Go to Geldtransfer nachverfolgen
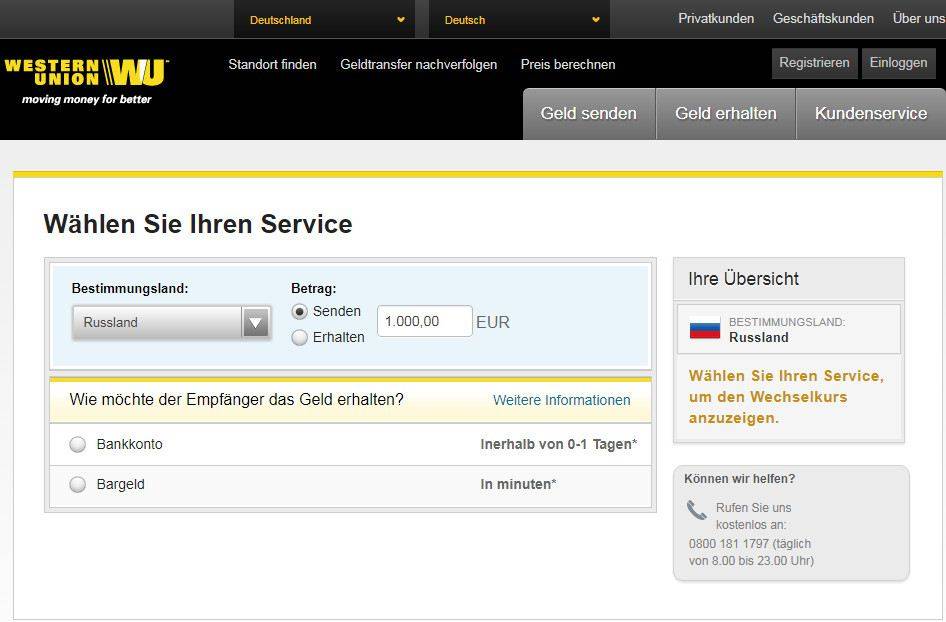946x622 pixels. (418, 64)
